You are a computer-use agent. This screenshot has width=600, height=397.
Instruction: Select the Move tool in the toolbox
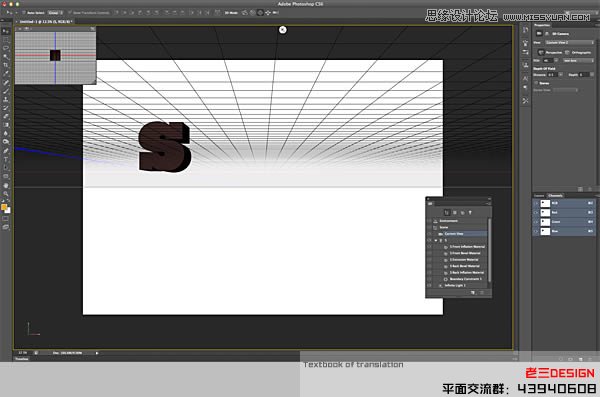coord(6,31)
